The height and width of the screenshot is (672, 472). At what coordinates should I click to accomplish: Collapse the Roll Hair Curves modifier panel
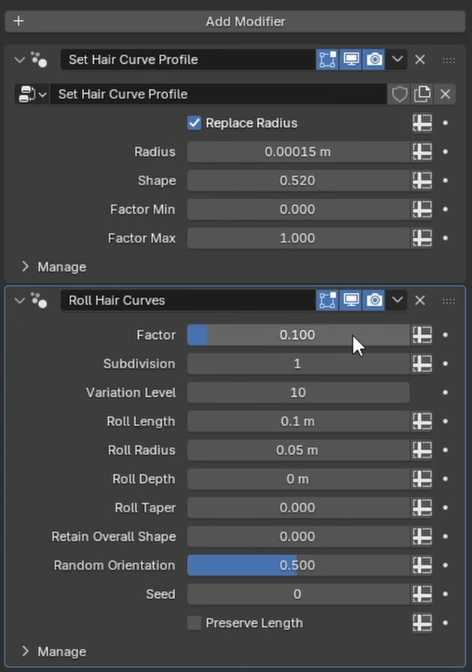[x=19, y=300]
